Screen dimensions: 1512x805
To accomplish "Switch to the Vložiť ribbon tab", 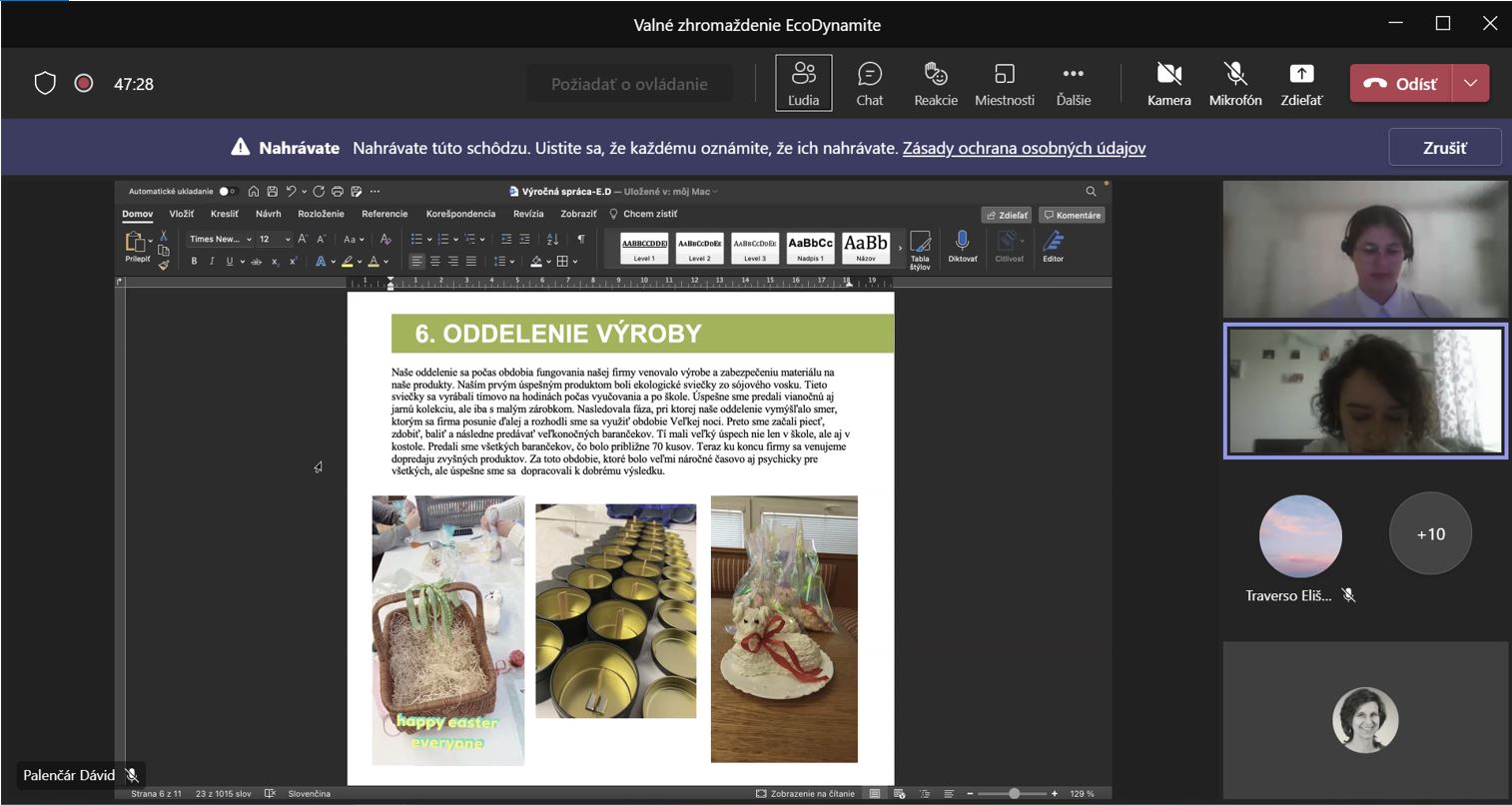I will point(181,214).
